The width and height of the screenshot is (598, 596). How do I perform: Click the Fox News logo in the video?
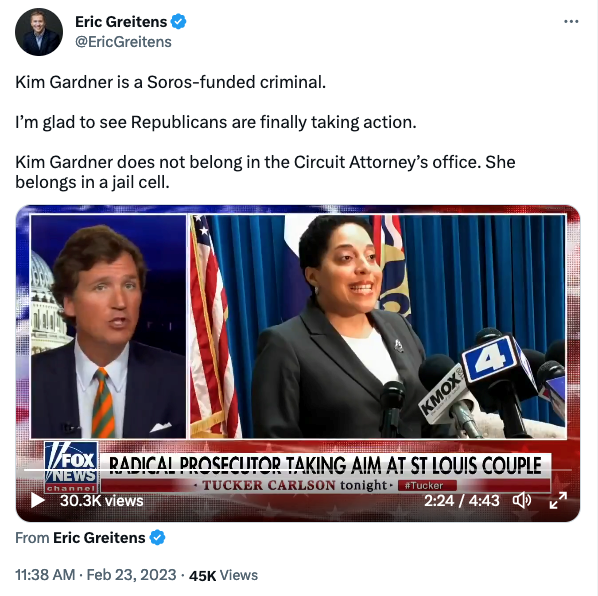[71, 467]
